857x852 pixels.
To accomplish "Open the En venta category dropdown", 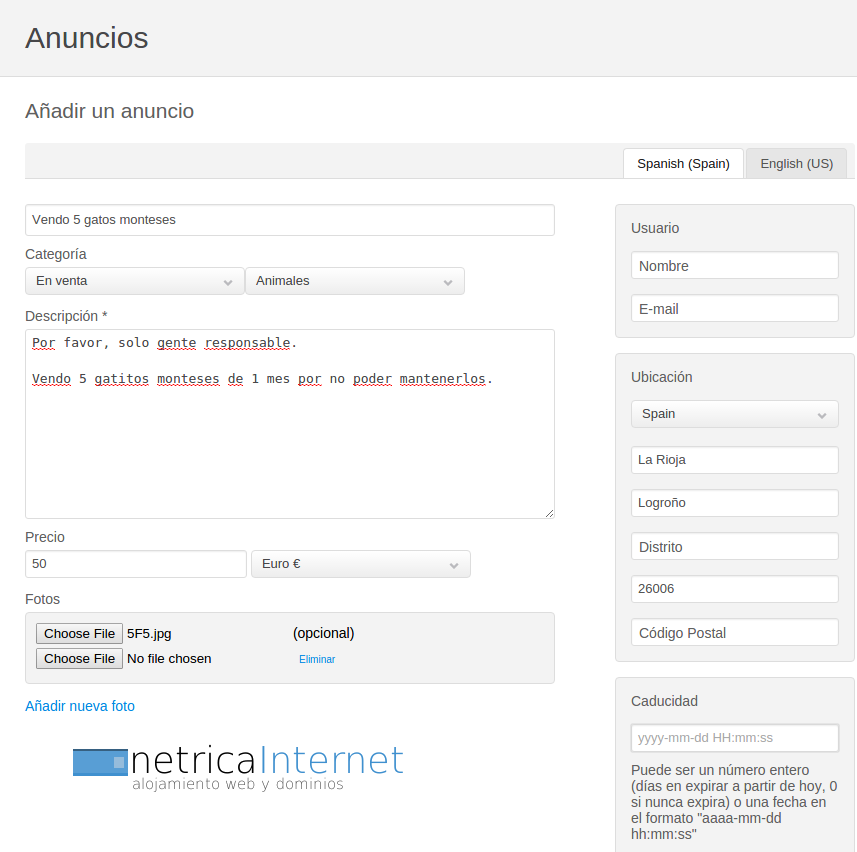I will tap(134, 281).
